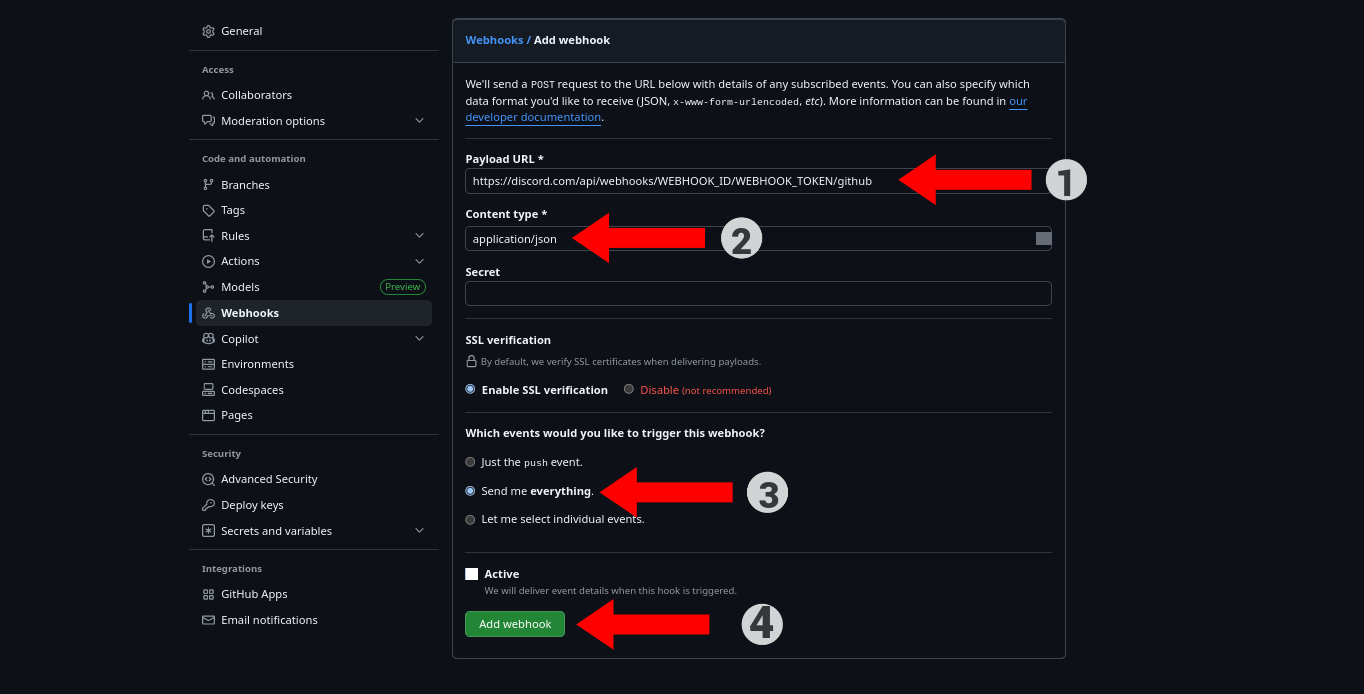
Task: Click the green Add webhook button
Action: [x=515, y=624]
